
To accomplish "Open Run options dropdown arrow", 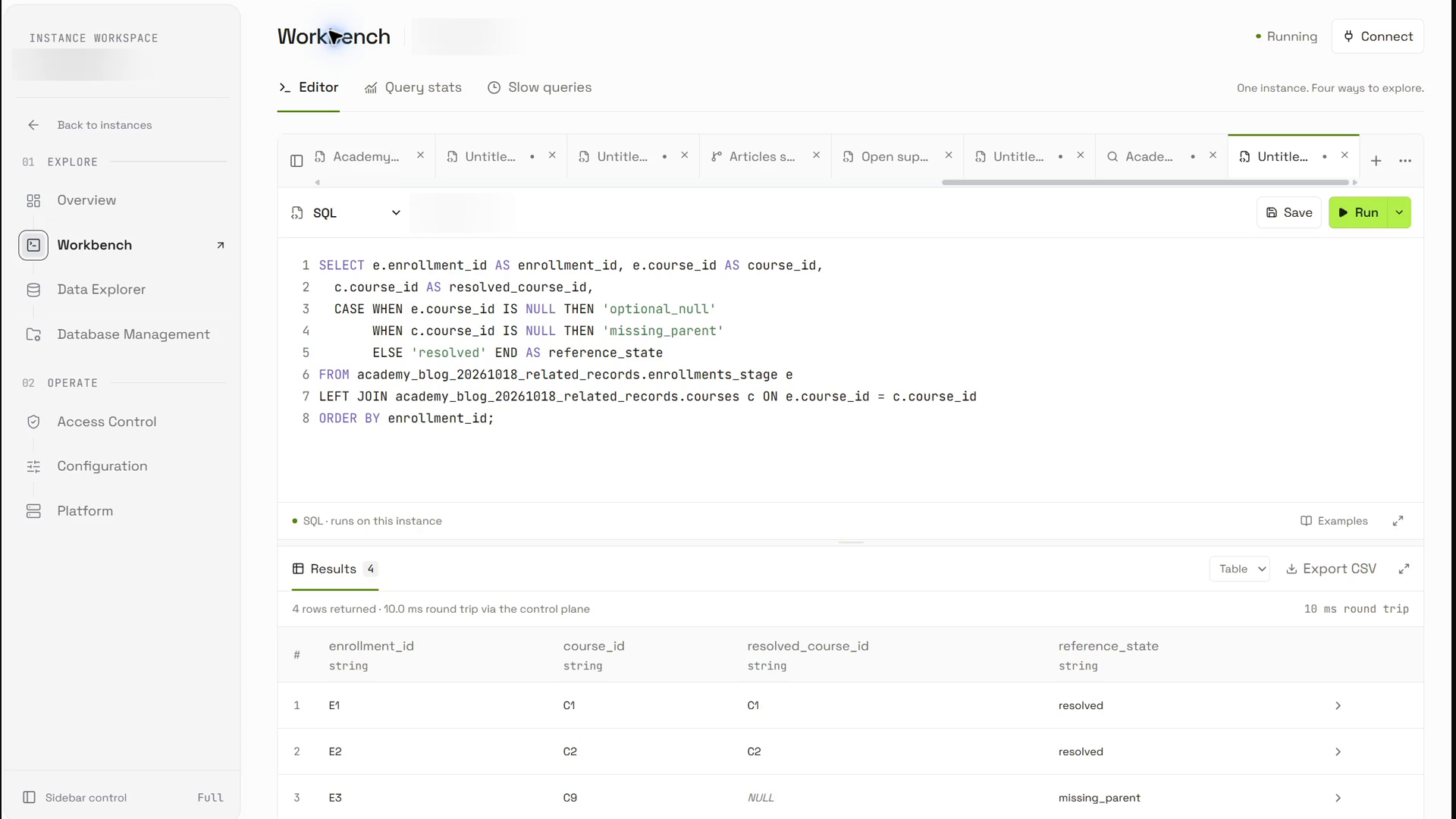I will pos(1399,213).
